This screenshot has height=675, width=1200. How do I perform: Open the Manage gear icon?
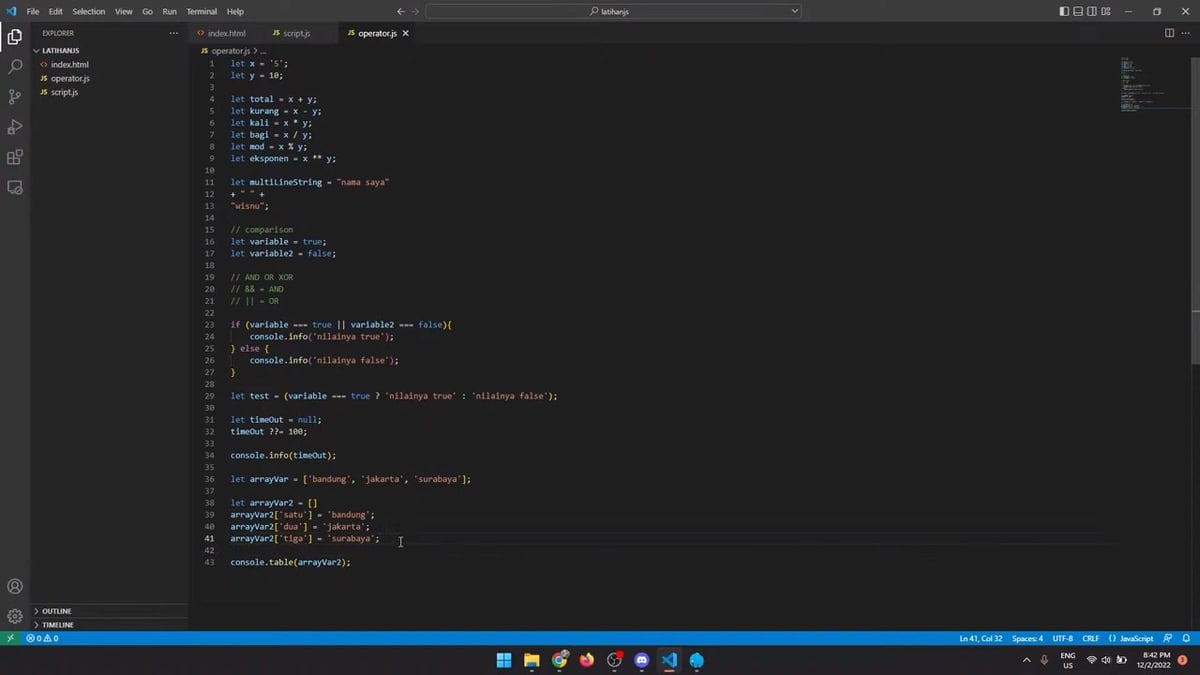15,616
